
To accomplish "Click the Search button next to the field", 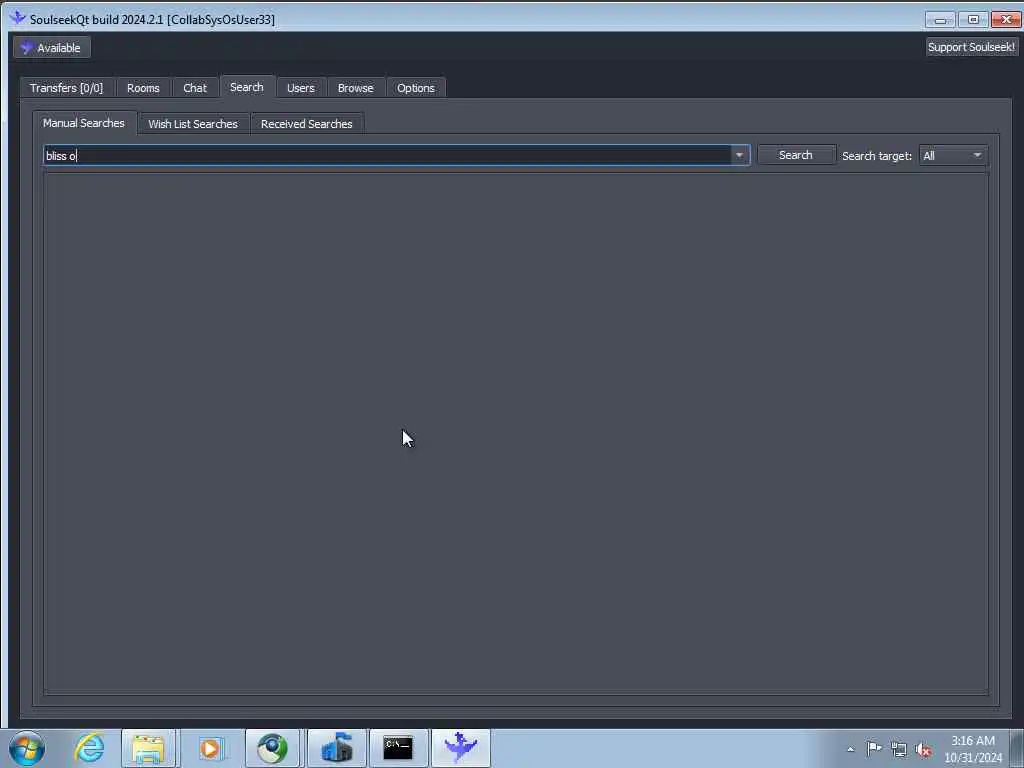I will (795, 155).
